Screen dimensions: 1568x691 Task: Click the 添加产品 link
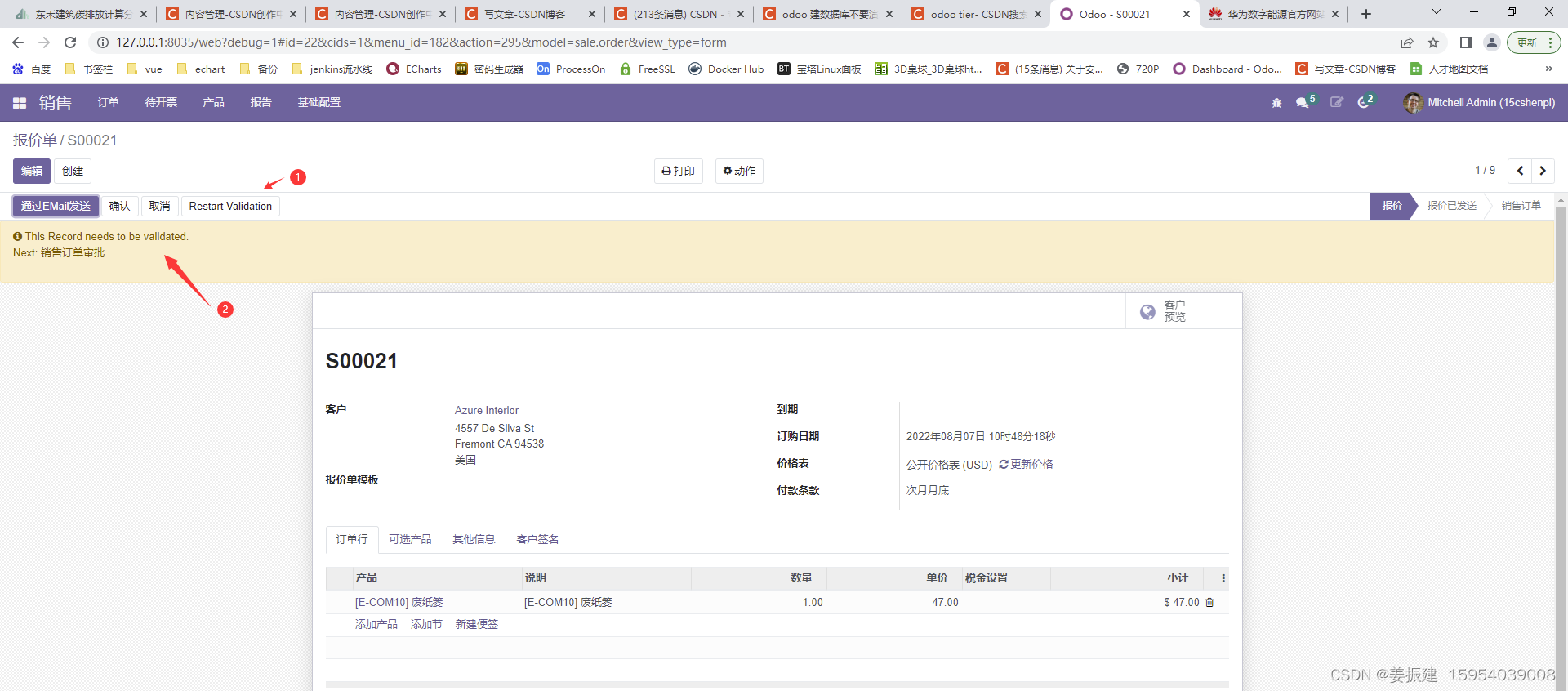pos(376,625)
